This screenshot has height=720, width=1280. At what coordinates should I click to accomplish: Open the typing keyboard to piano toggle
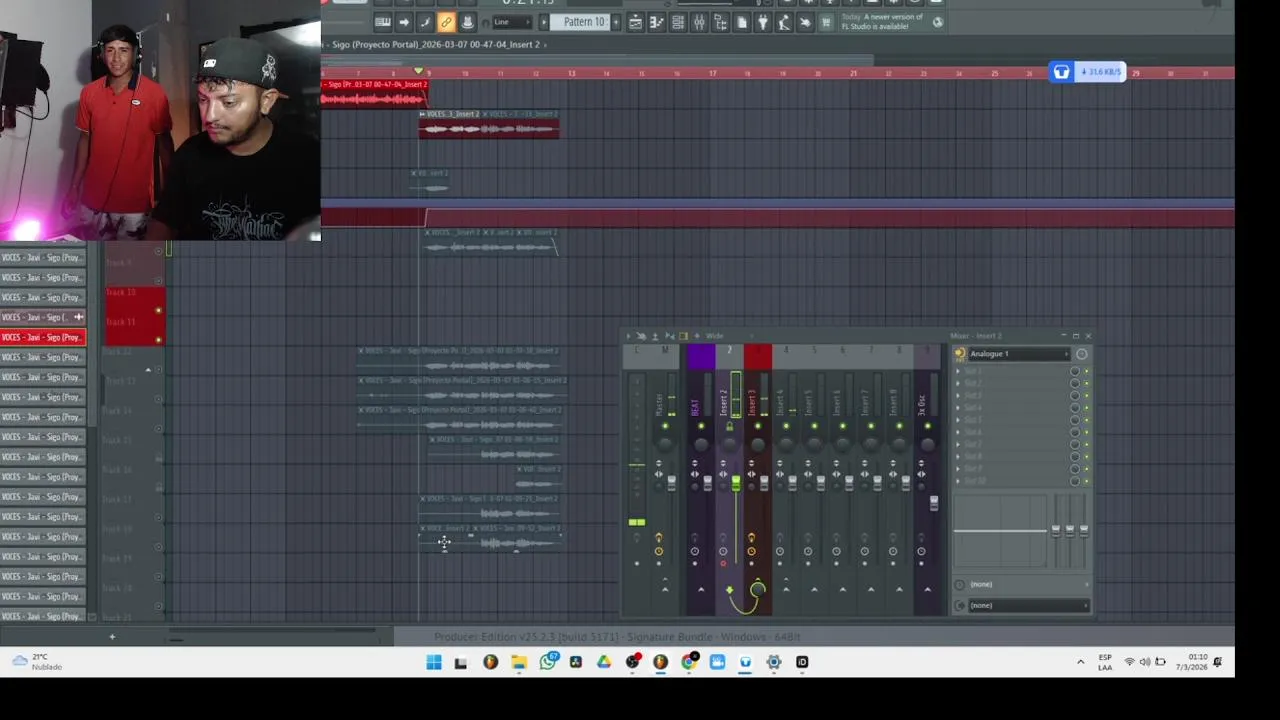[x=383, y=22]
